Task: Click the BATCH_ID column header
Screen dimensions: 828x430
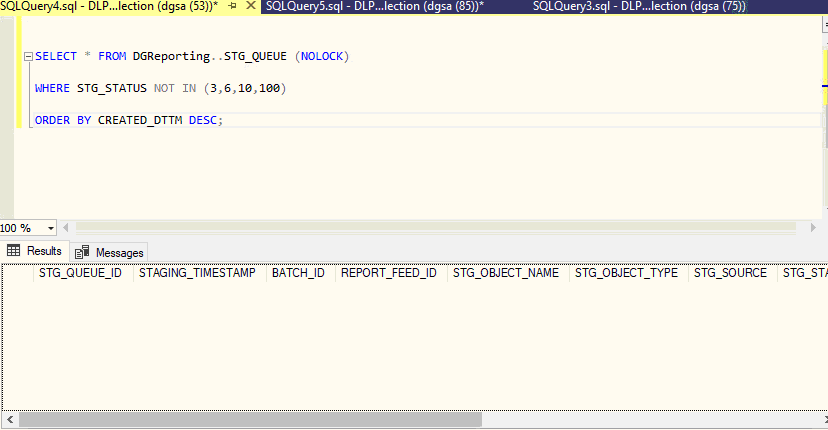Action: tap(298, 273)
